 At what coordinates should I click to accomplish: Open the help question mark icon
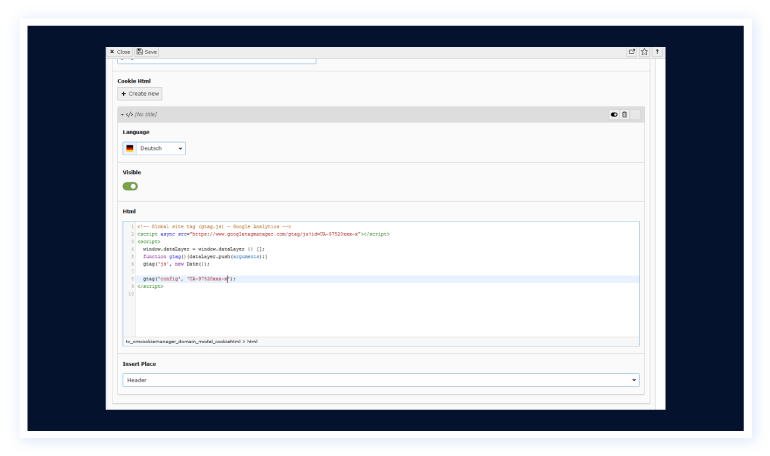(x=658, y=52)
